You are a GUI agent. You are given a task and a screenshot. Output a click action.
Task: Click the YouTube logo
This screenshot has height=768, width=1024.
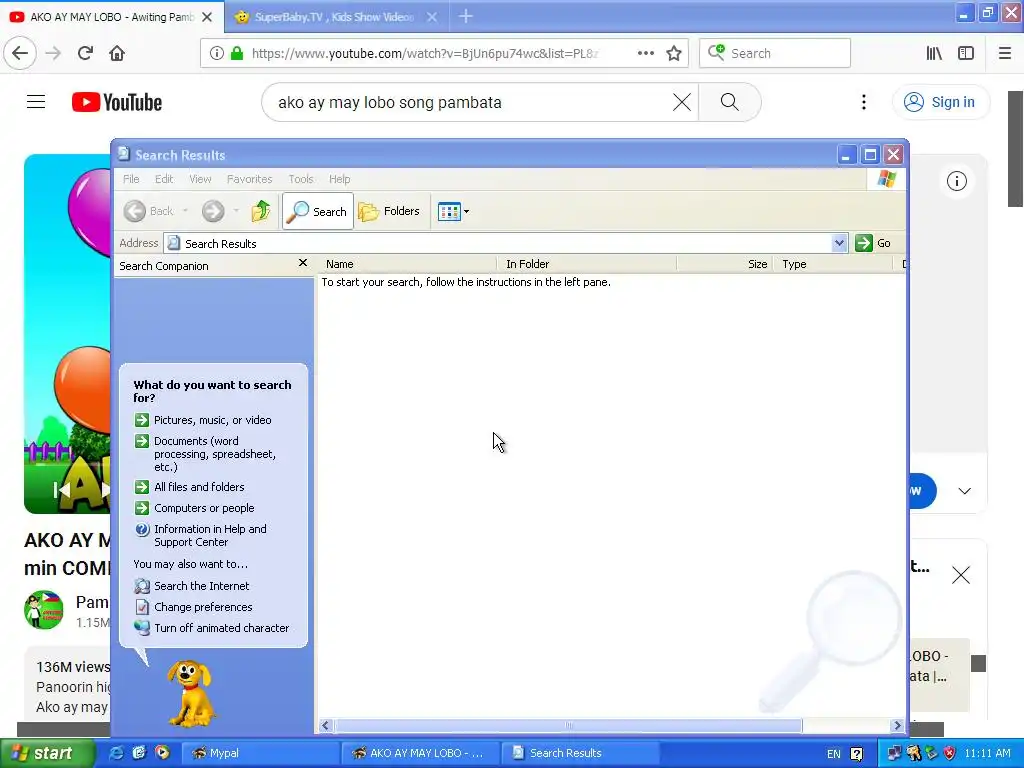coord(117,102)
